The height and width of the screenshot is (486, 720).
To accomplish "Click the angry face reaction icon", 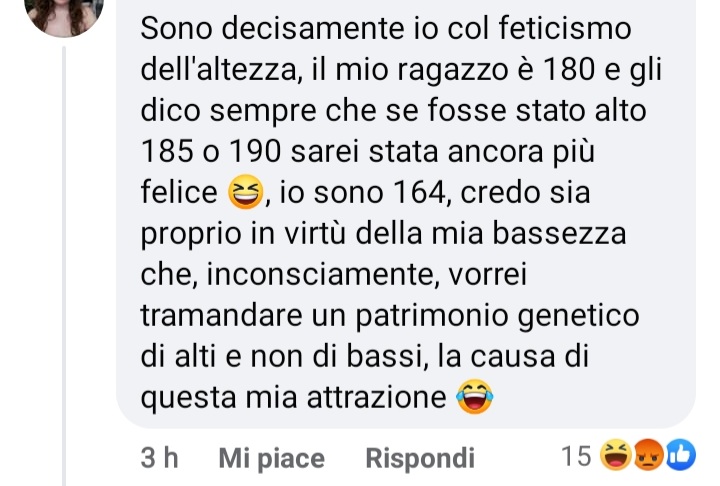I will coord(648,455).
